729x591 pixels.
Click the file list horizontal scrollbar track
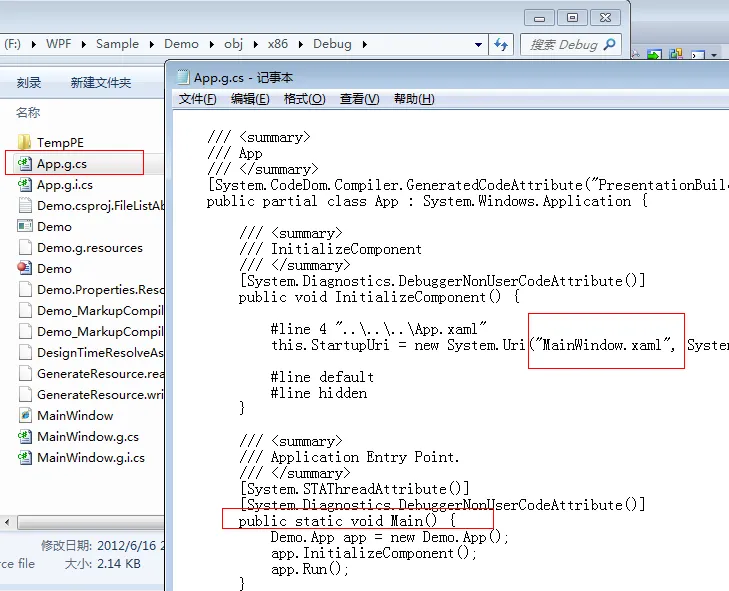(91, 522)
